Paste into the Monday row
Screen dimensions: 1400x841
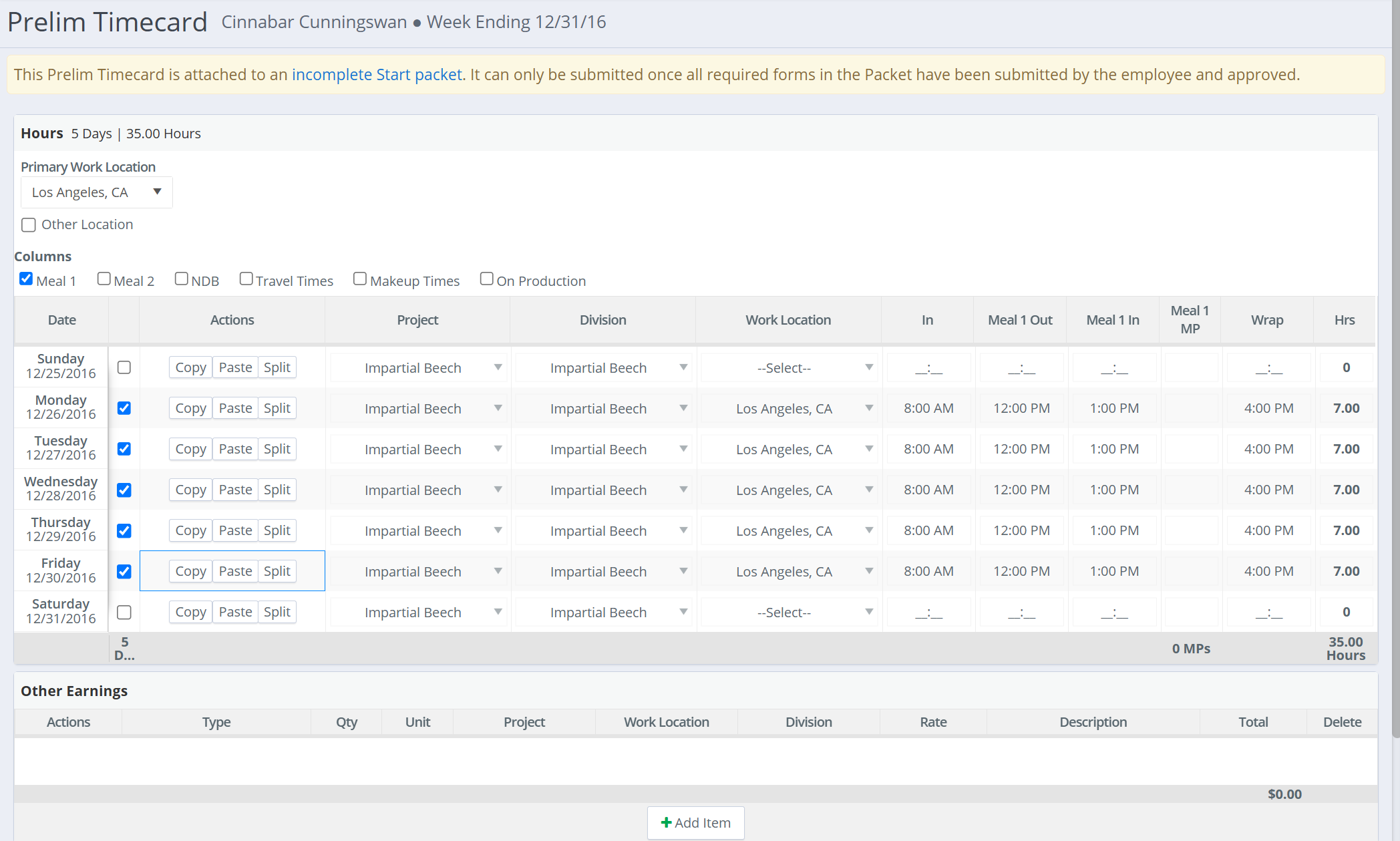235,408
